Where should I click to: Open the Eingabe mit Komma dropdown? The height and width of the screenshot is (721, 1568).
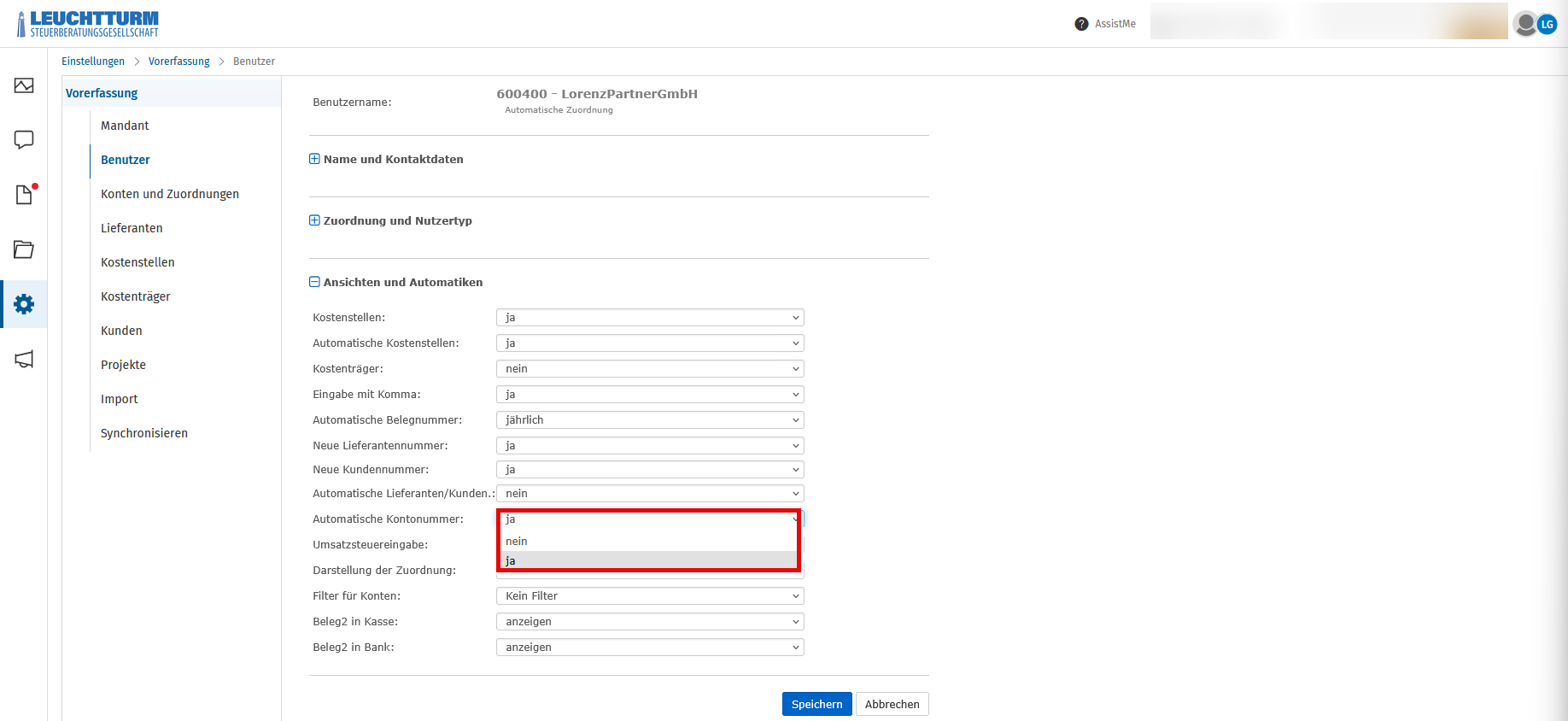pyautogui.click(x=650, y=395)
